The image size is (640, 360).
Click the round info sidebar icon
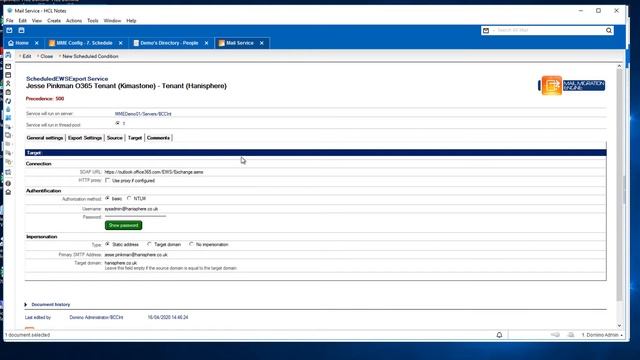pos(8,183)
